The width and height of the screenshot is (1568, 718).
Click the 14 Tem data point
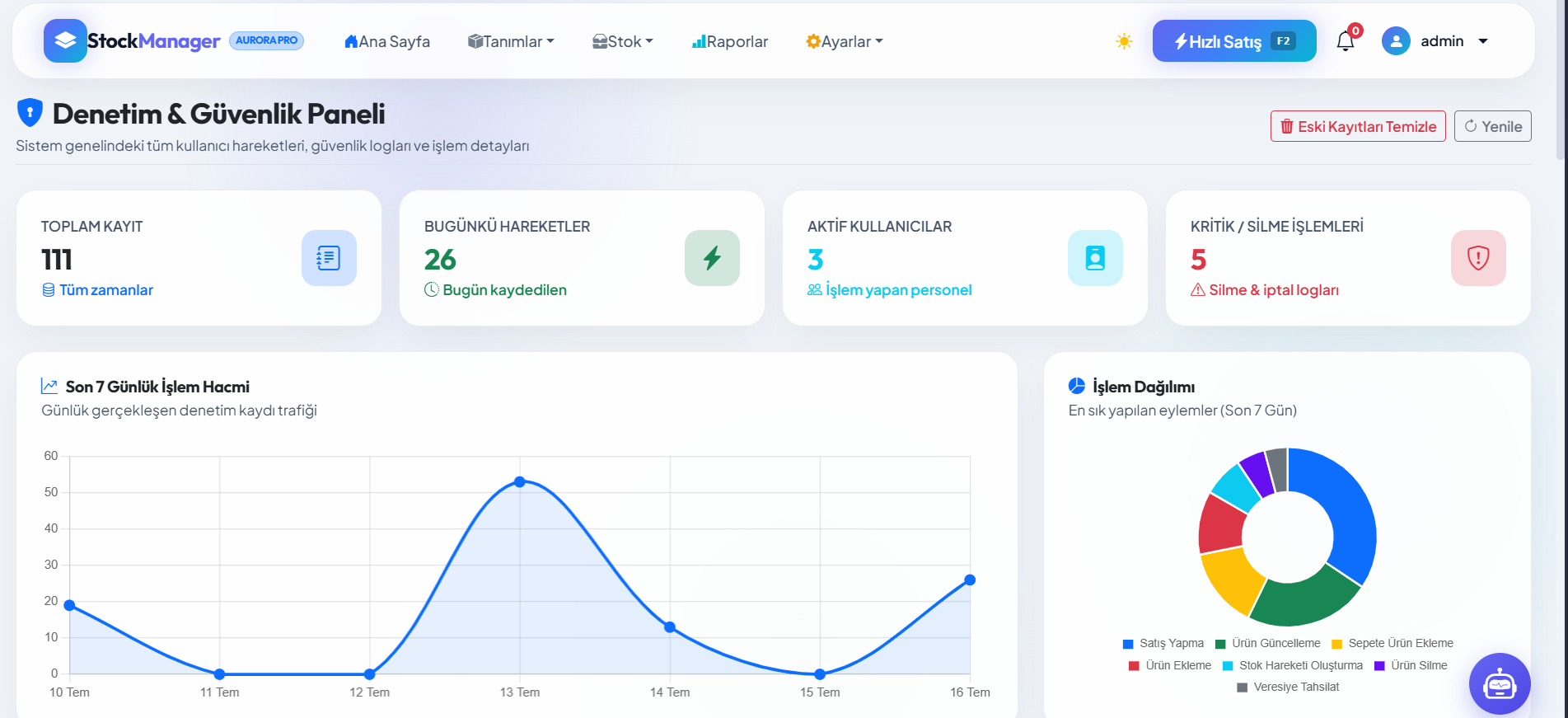click(670, 627)
